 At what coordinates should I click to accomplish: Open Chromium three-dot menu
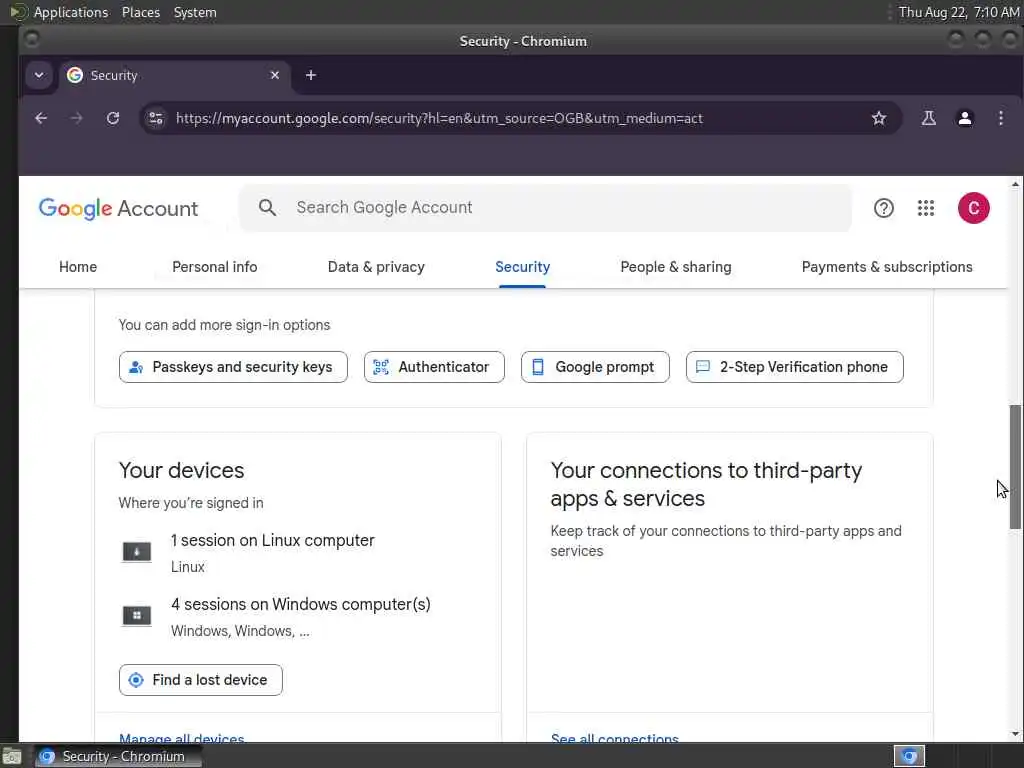point(1001,118)
